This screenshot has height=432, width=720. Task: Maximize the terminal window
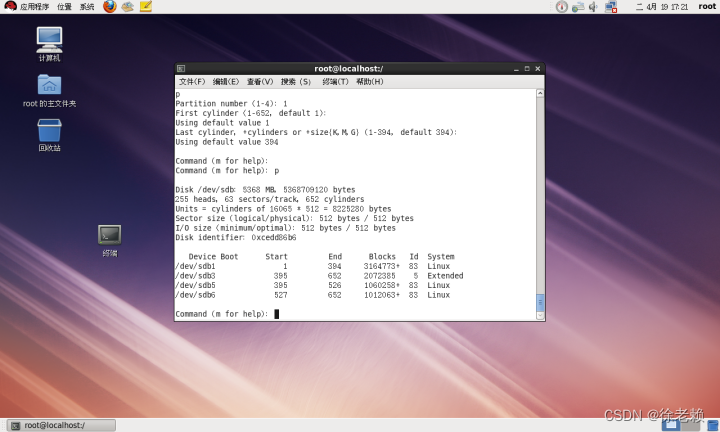point(527,69)
